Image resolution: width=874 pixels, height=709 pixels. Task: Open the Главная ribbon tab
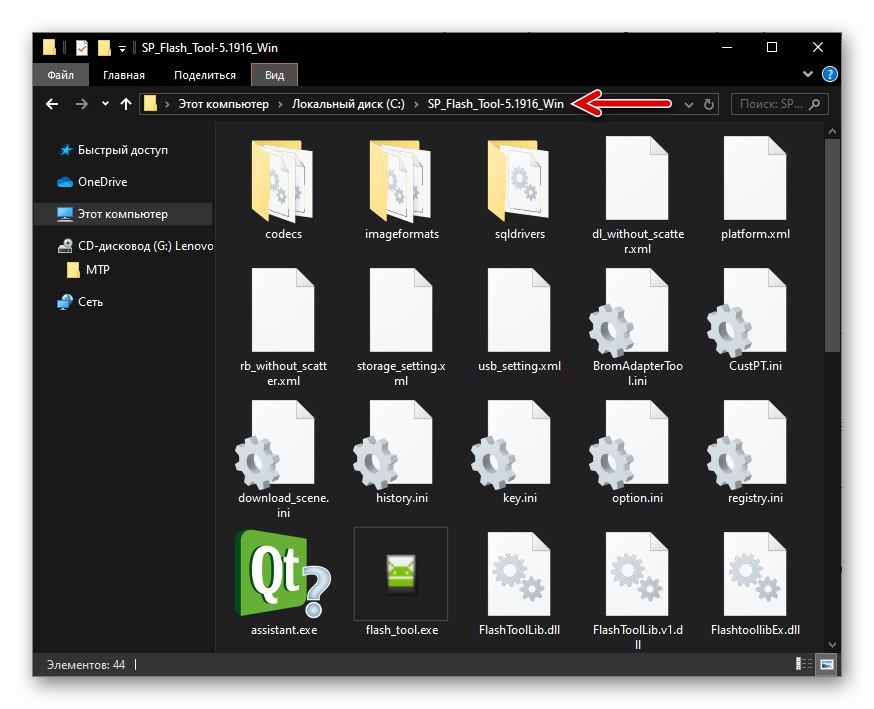coord(124,75)
